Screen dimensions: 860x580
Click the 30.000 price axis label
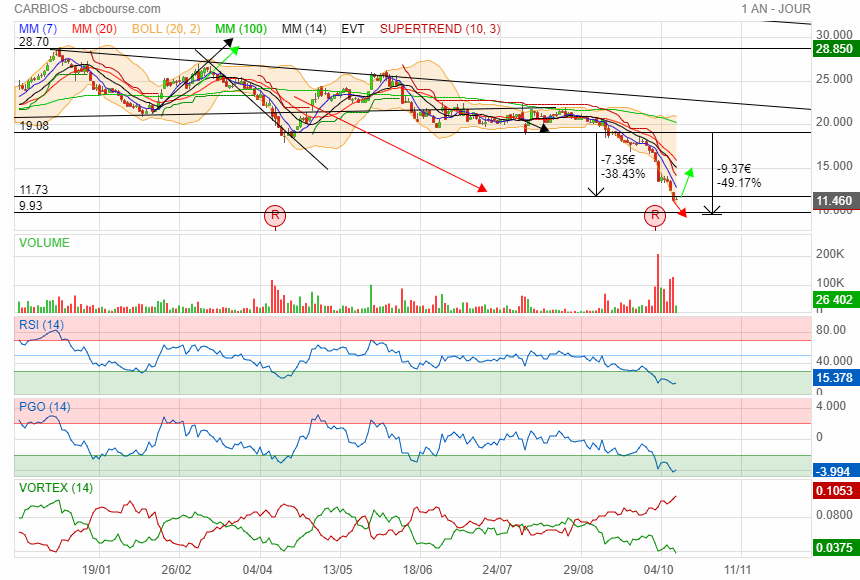tap(834, 35)
